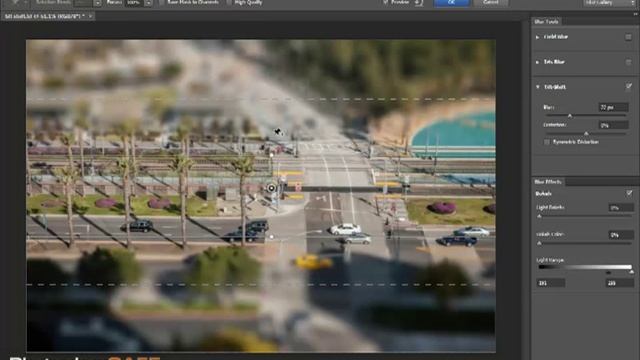Close the open document tab

click(90, 16)
